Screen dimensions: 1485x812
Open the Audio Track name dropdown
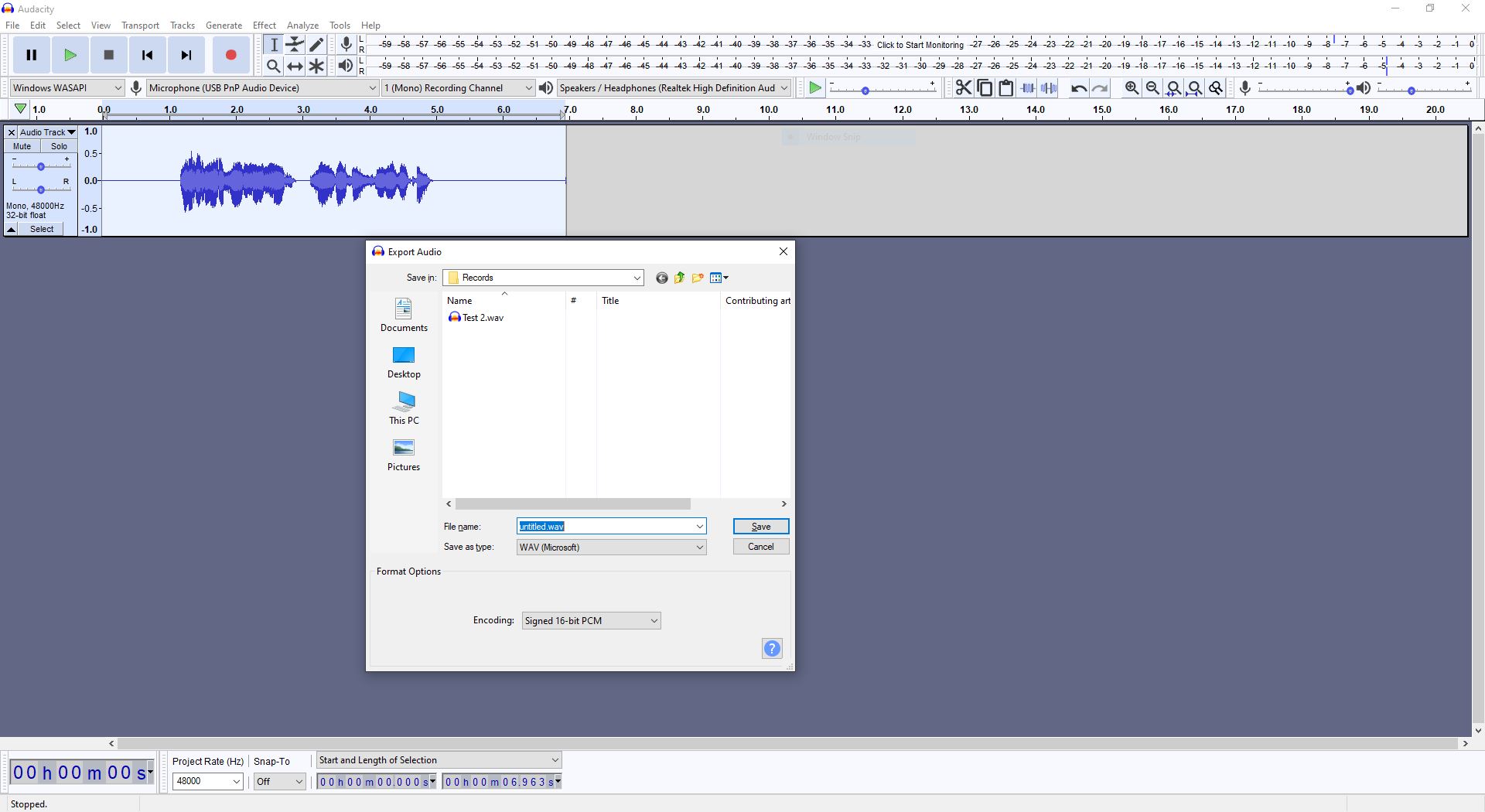47,132
